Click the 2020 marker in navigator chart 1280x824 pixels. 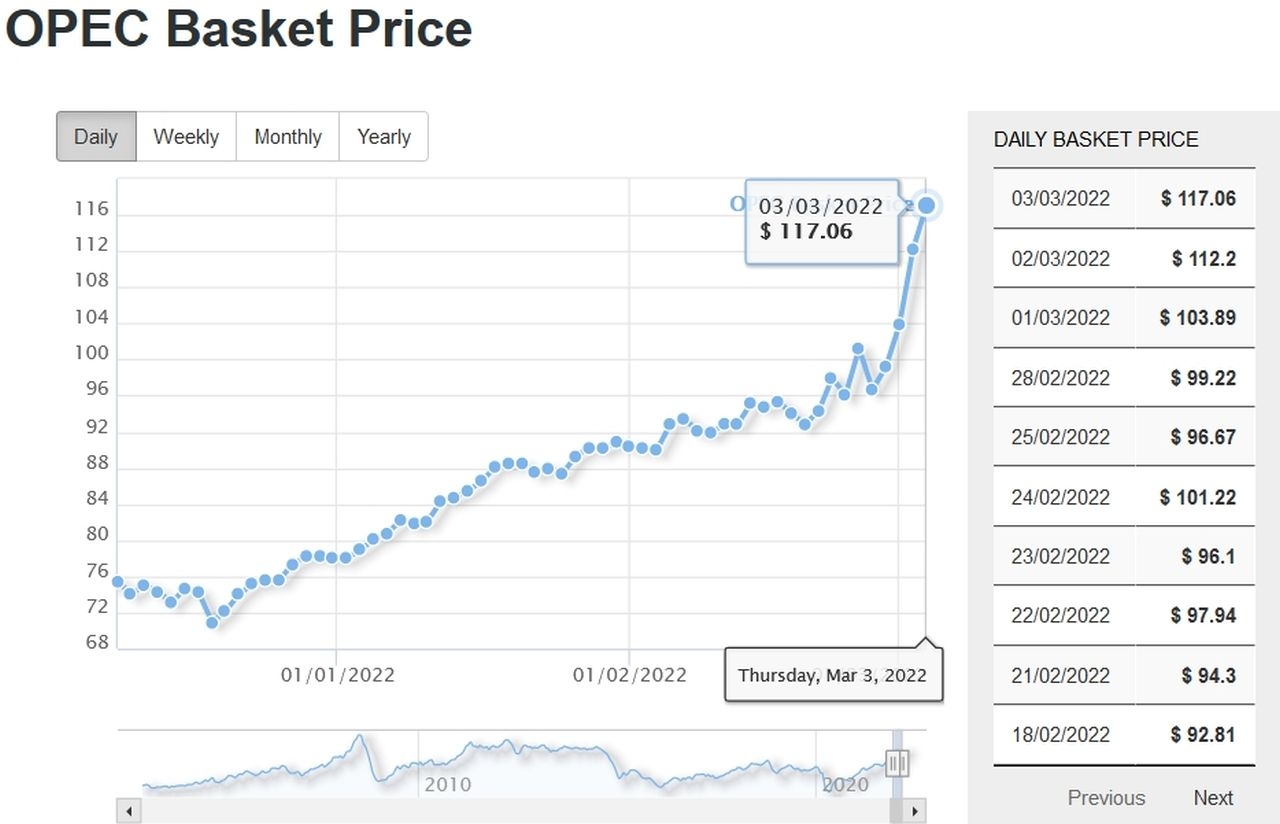coord(845,785)
